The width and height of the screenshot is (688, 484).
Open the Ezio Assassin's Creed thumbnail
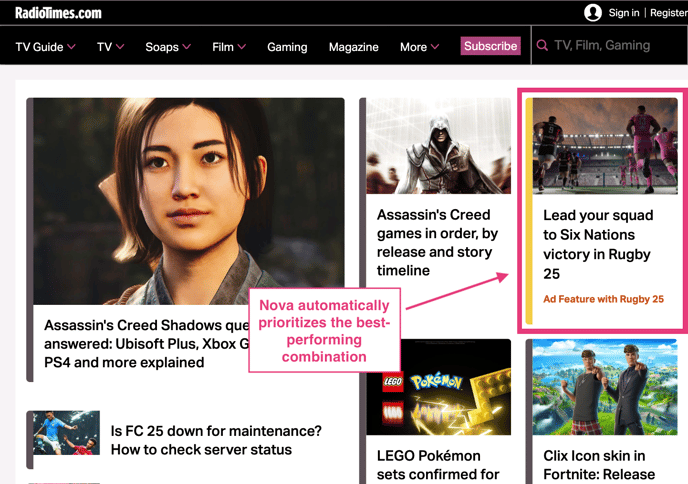[438, 146]
